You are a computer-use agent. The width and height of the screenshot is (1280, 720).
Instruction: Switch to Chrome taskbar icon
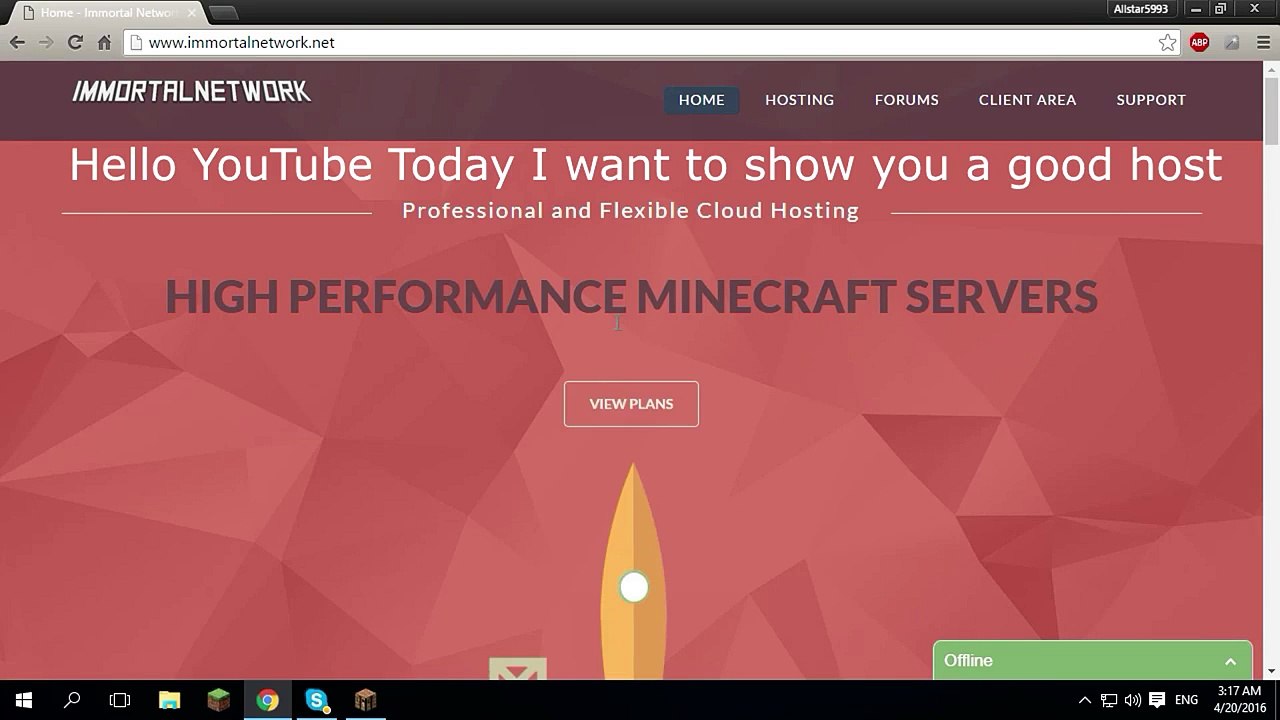click(267, 700)
